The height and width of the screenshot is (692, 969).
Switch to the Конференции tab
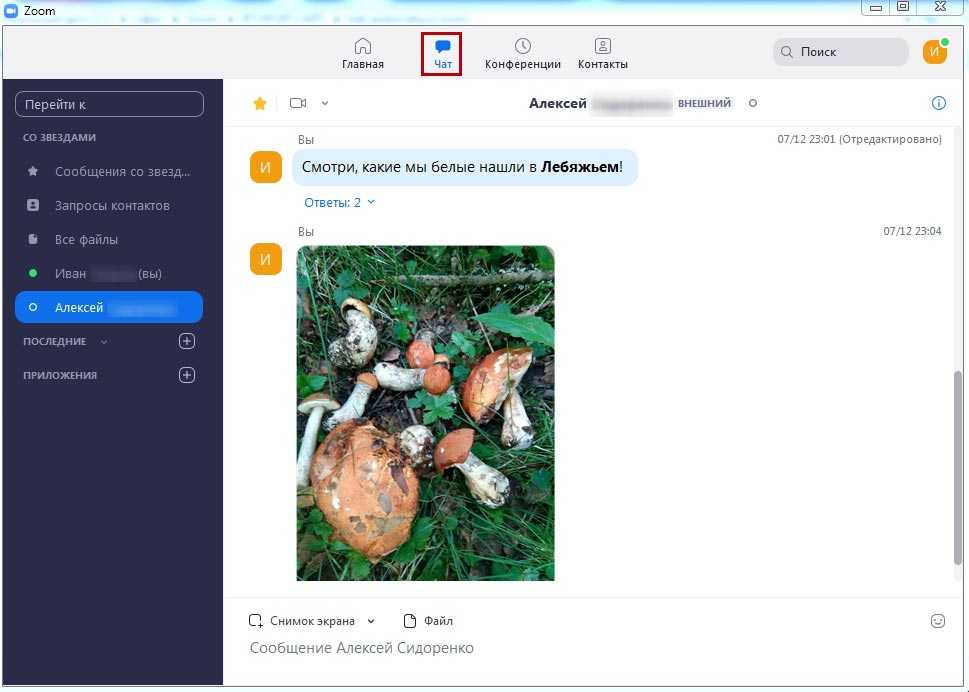pos(522,54)
